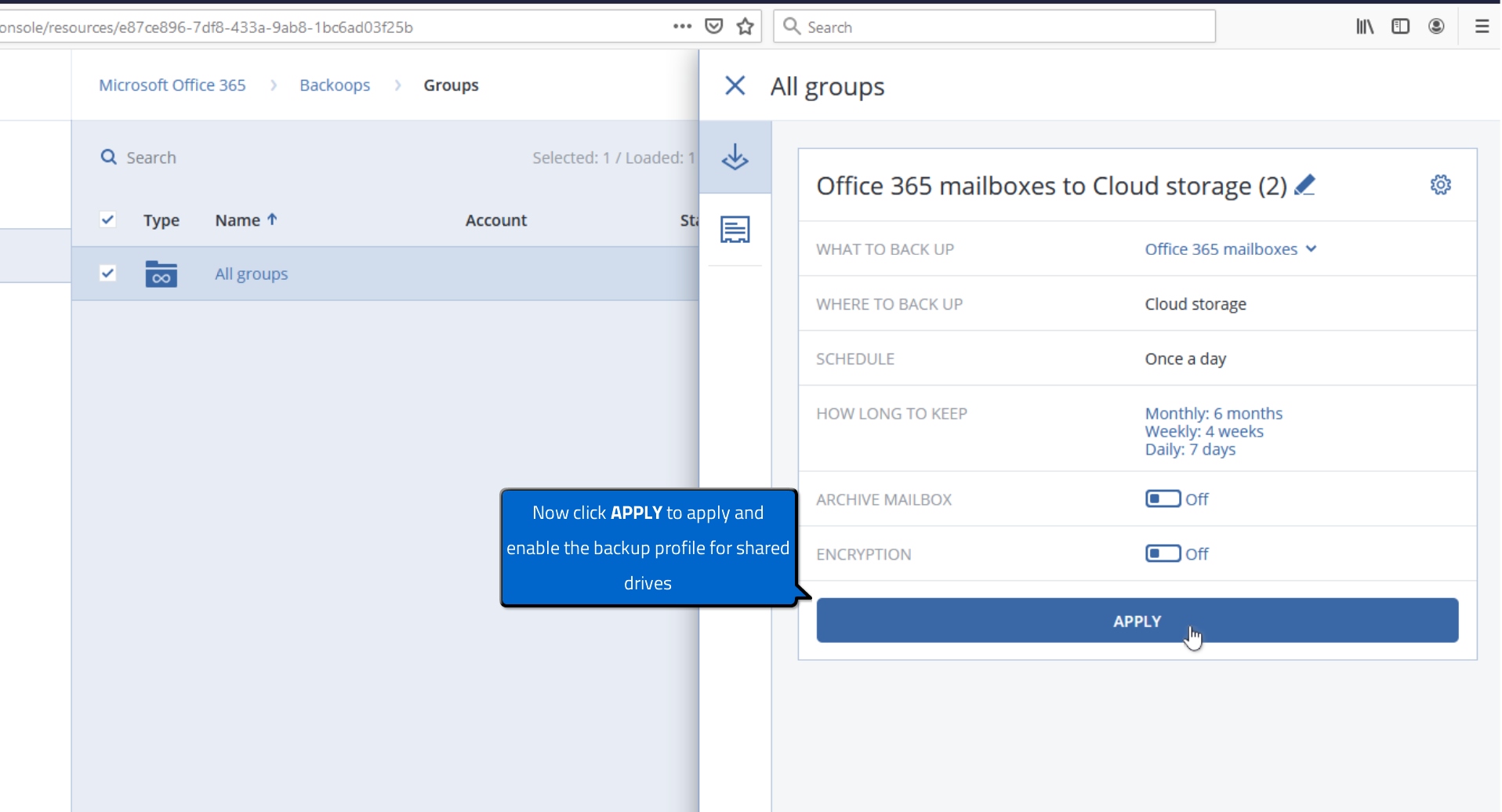Click the WHAT TO BACK UP label

885,249
